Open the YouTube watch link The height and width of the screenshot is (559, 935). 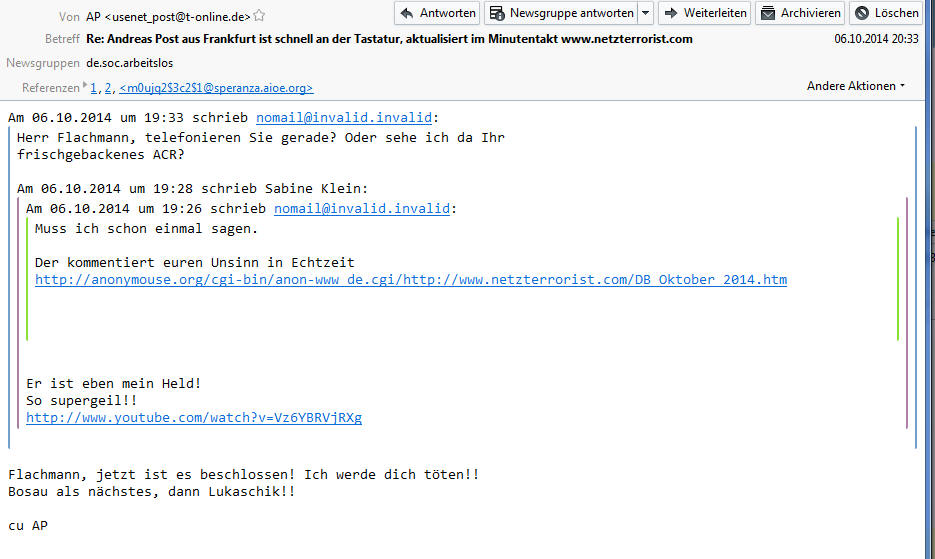pos(194,418)
